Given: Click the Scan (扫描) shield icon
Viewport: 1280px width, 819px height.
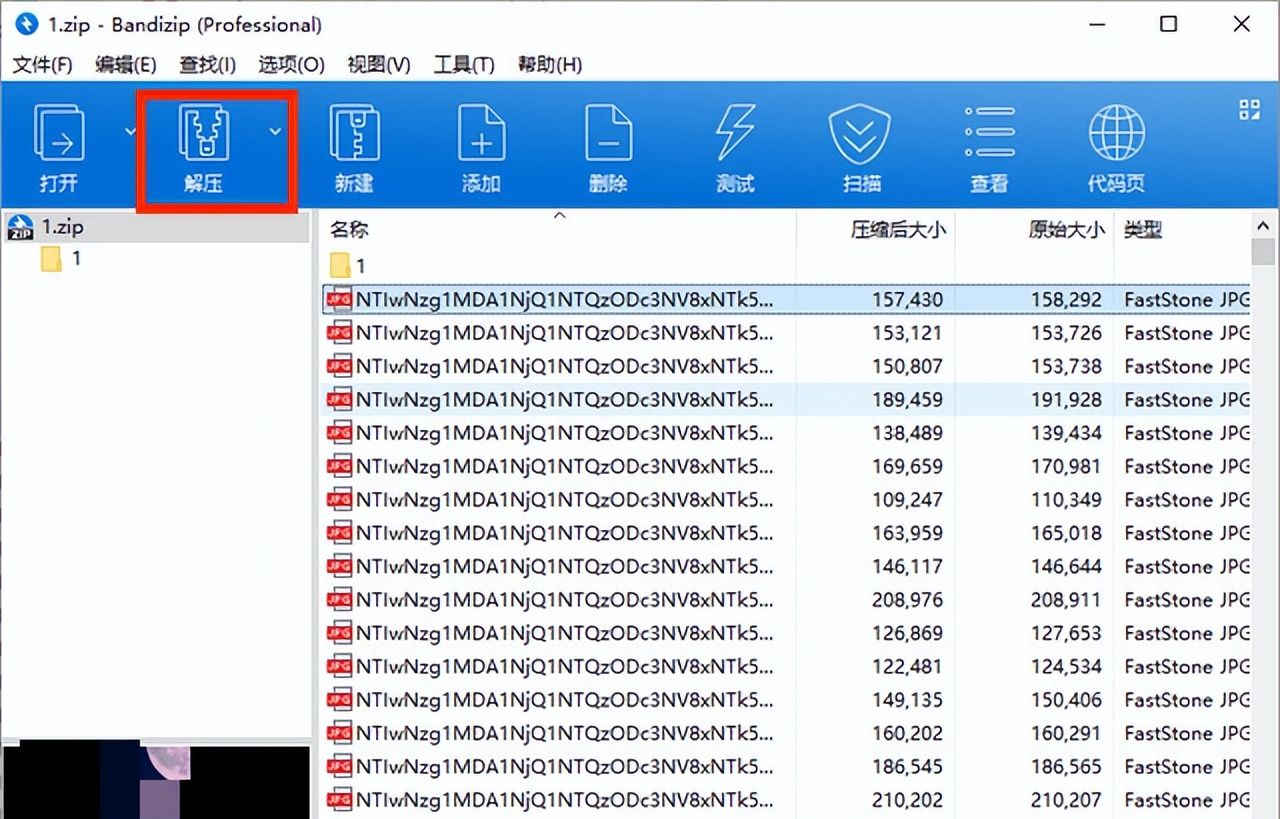Looking at the screenshot, I should [x=861, y=134].
